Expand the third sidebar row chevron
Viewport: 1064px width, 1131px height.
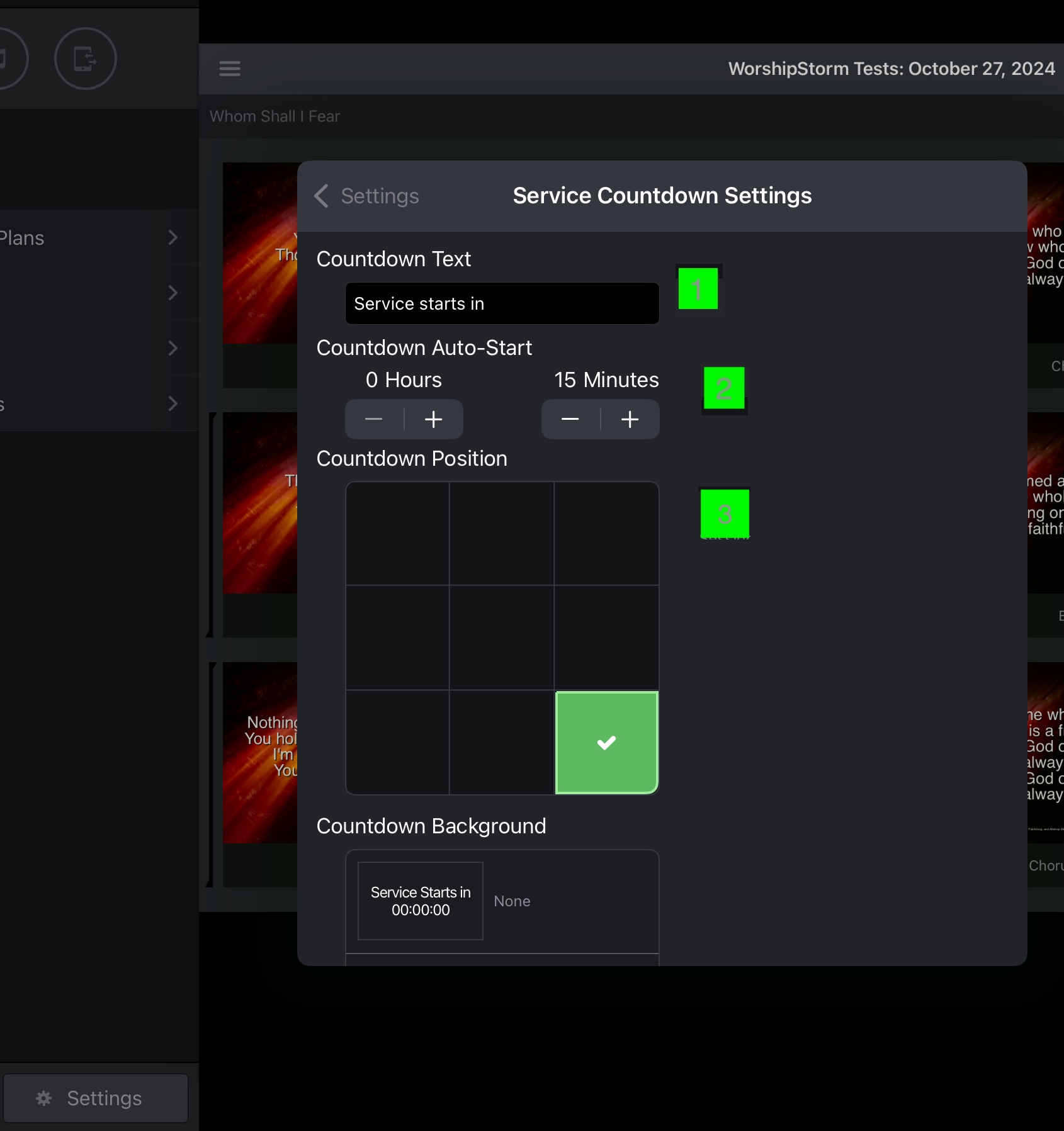click(x=173, y=348)
